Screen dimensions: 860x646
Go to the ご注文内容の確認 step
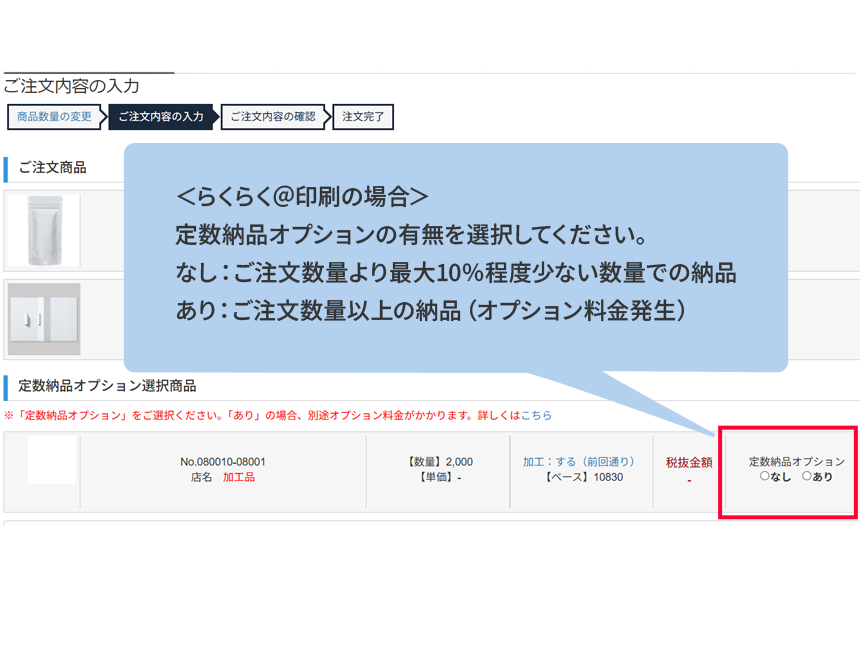click(272, 117)
